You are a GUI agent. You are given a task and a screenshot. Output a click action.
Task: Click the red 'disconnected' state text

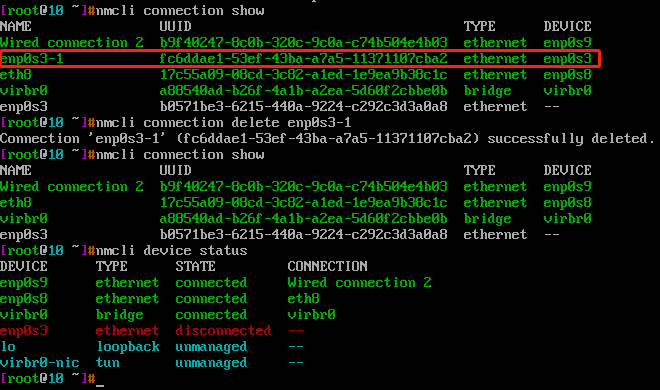point(223,330)
